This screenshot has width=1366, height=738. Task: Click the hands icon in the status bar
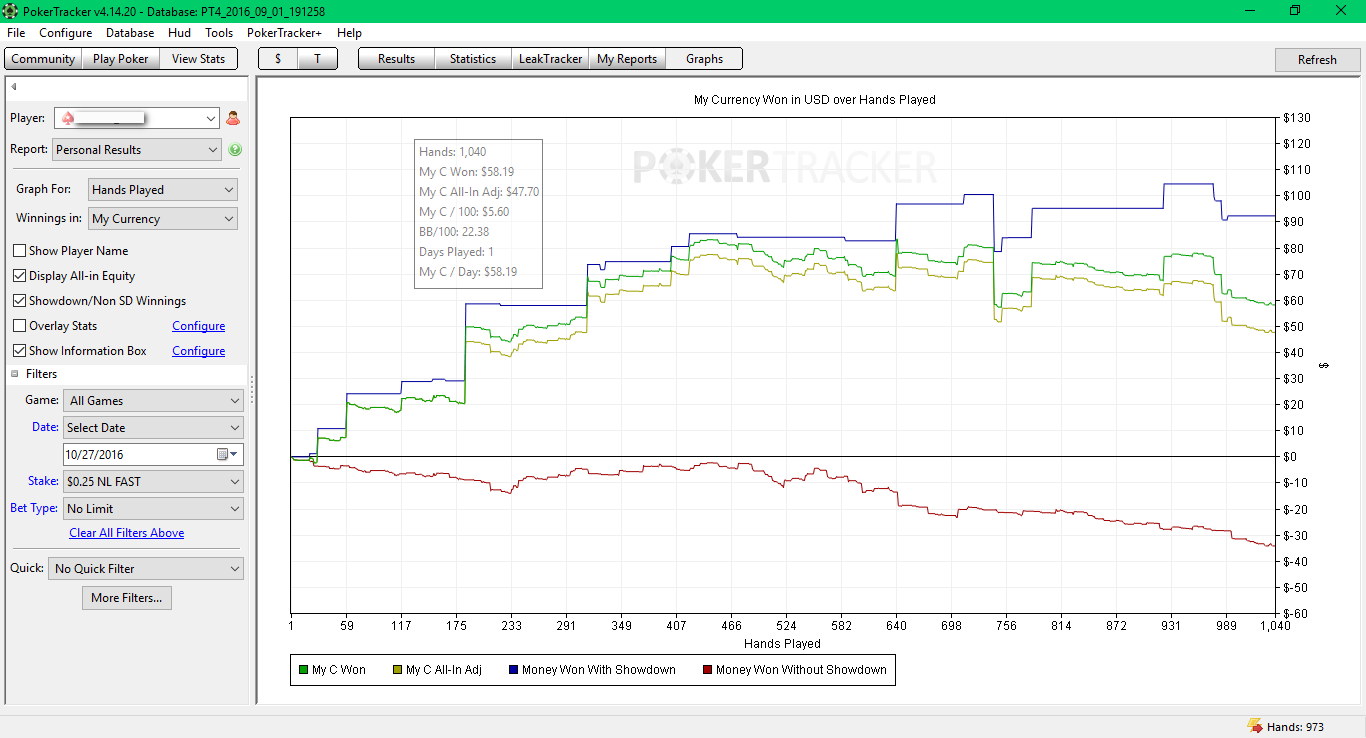point(1254,726)
